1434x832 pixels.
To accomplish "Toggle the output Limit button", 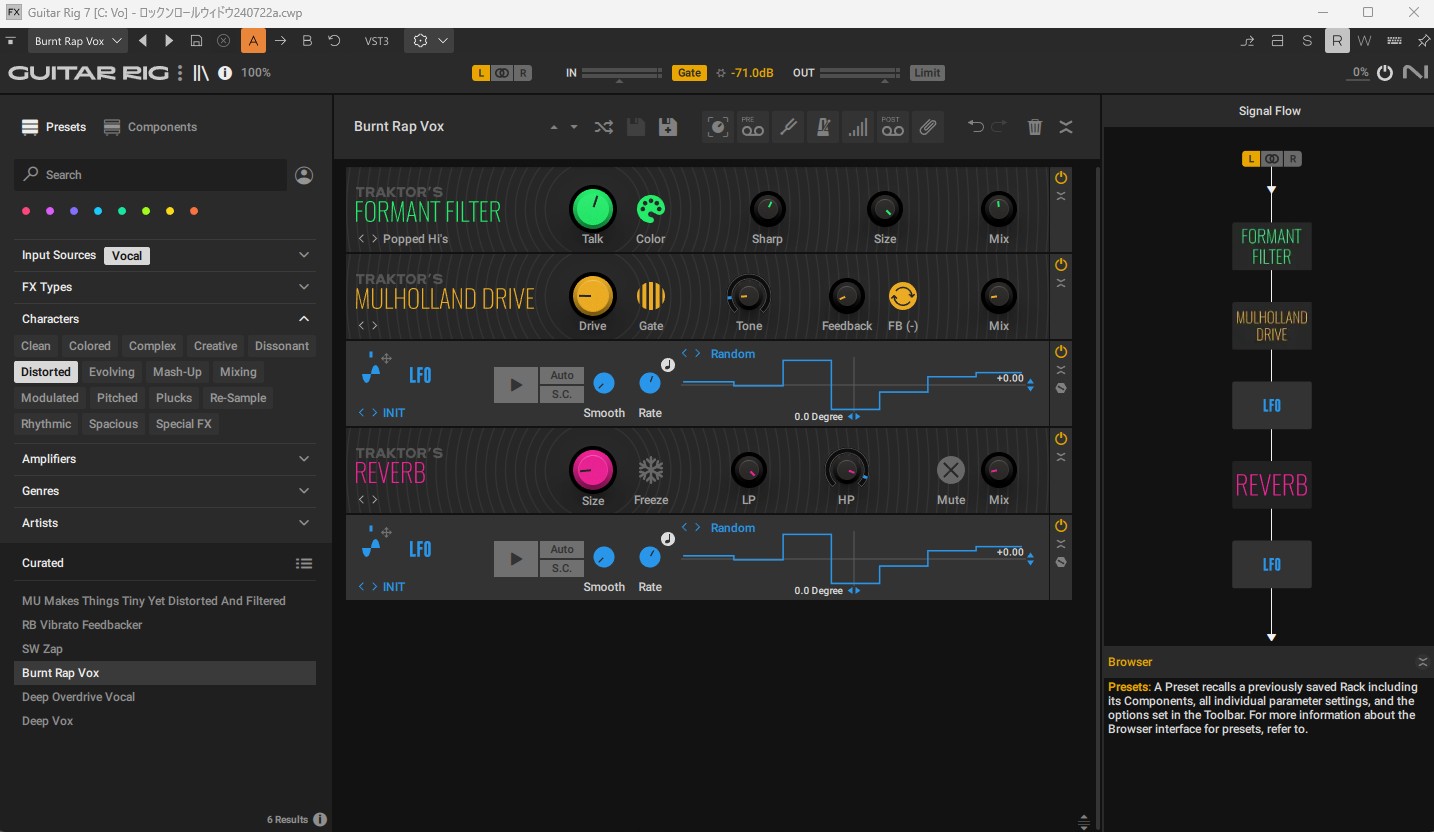I will 927,73.
